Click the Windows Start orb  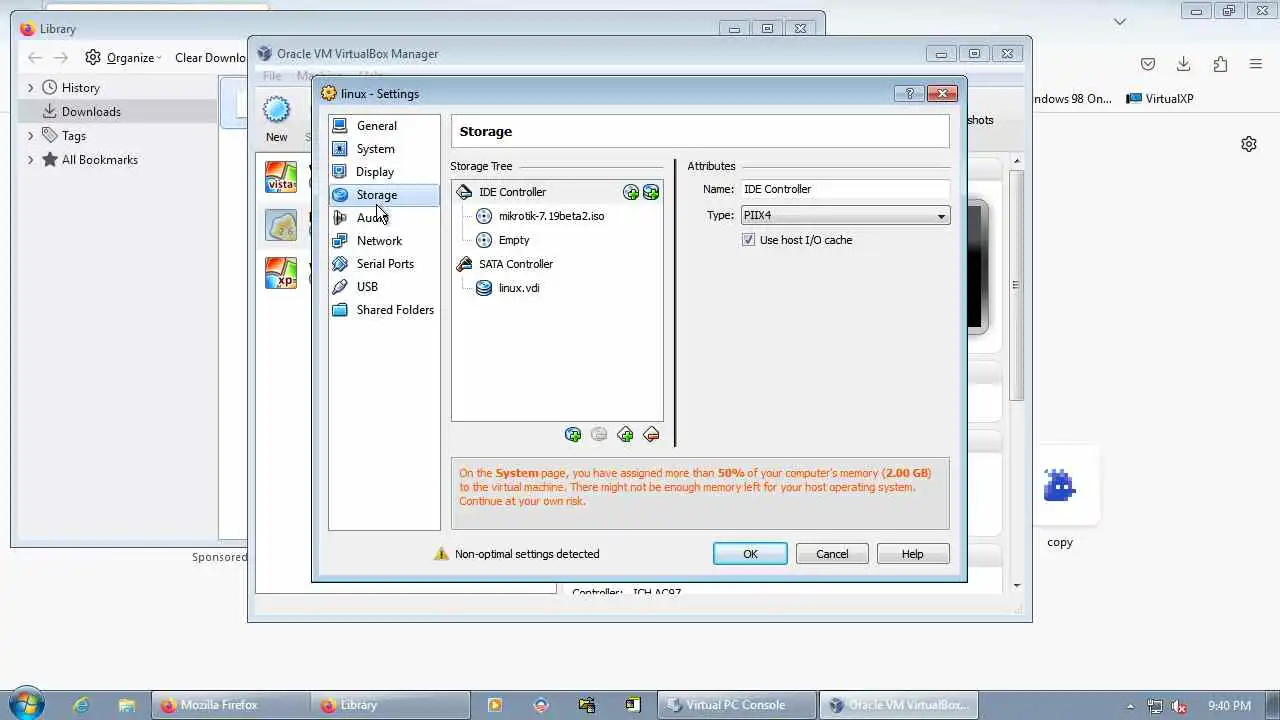pyautogui.click(x=26, y=705)
